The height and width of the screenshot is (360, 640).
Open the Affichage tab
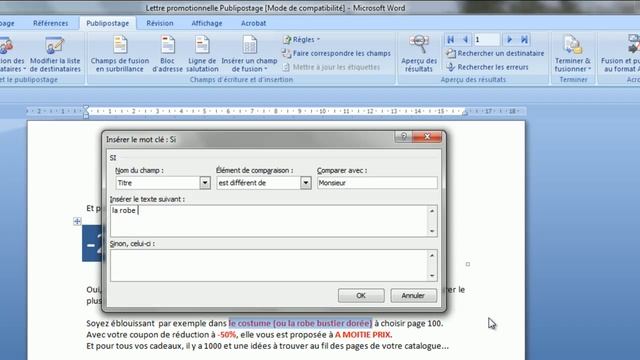pos(207,23)
